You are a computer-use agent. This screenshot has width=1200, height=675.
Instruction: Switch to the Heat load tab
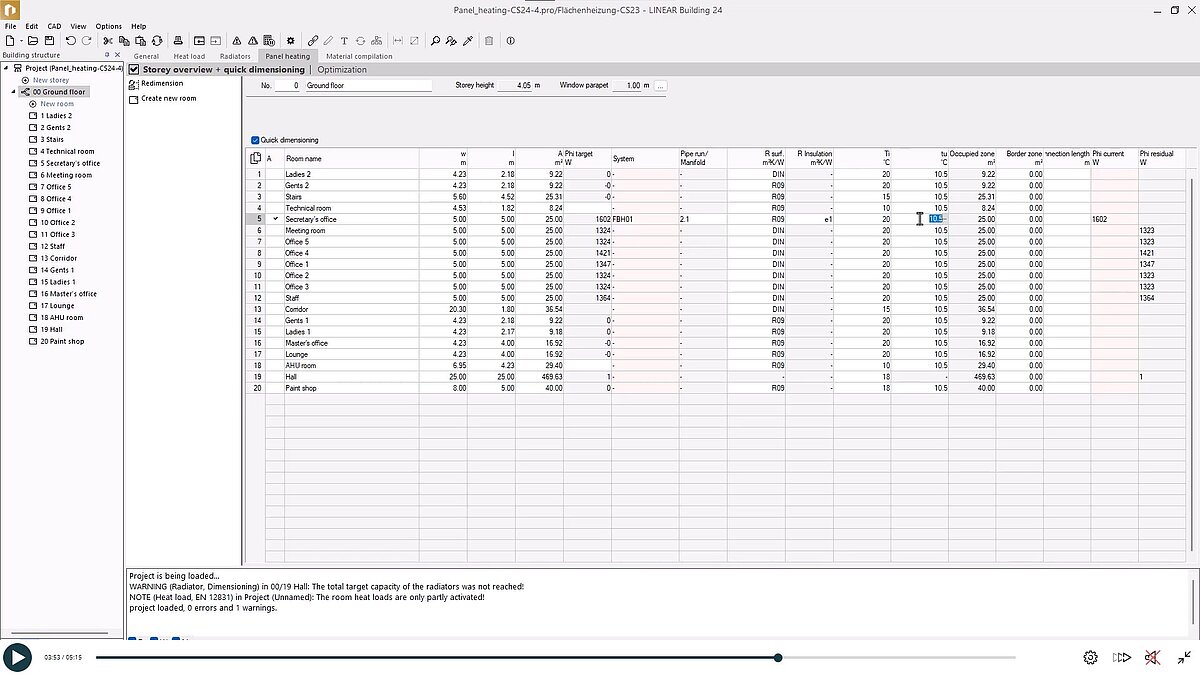188,56
